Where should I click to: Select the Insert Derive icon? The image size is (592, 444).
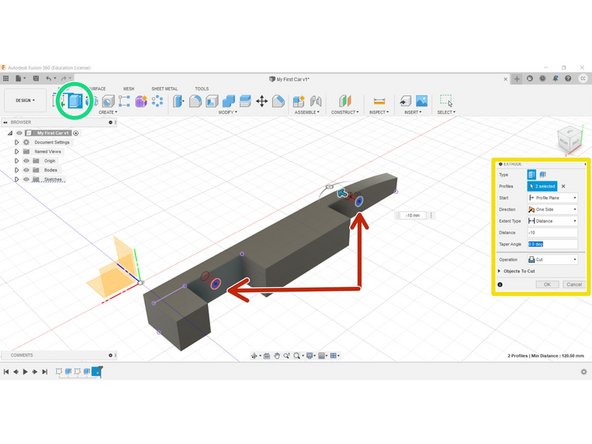pyautogui.click(x=405, y=101)
